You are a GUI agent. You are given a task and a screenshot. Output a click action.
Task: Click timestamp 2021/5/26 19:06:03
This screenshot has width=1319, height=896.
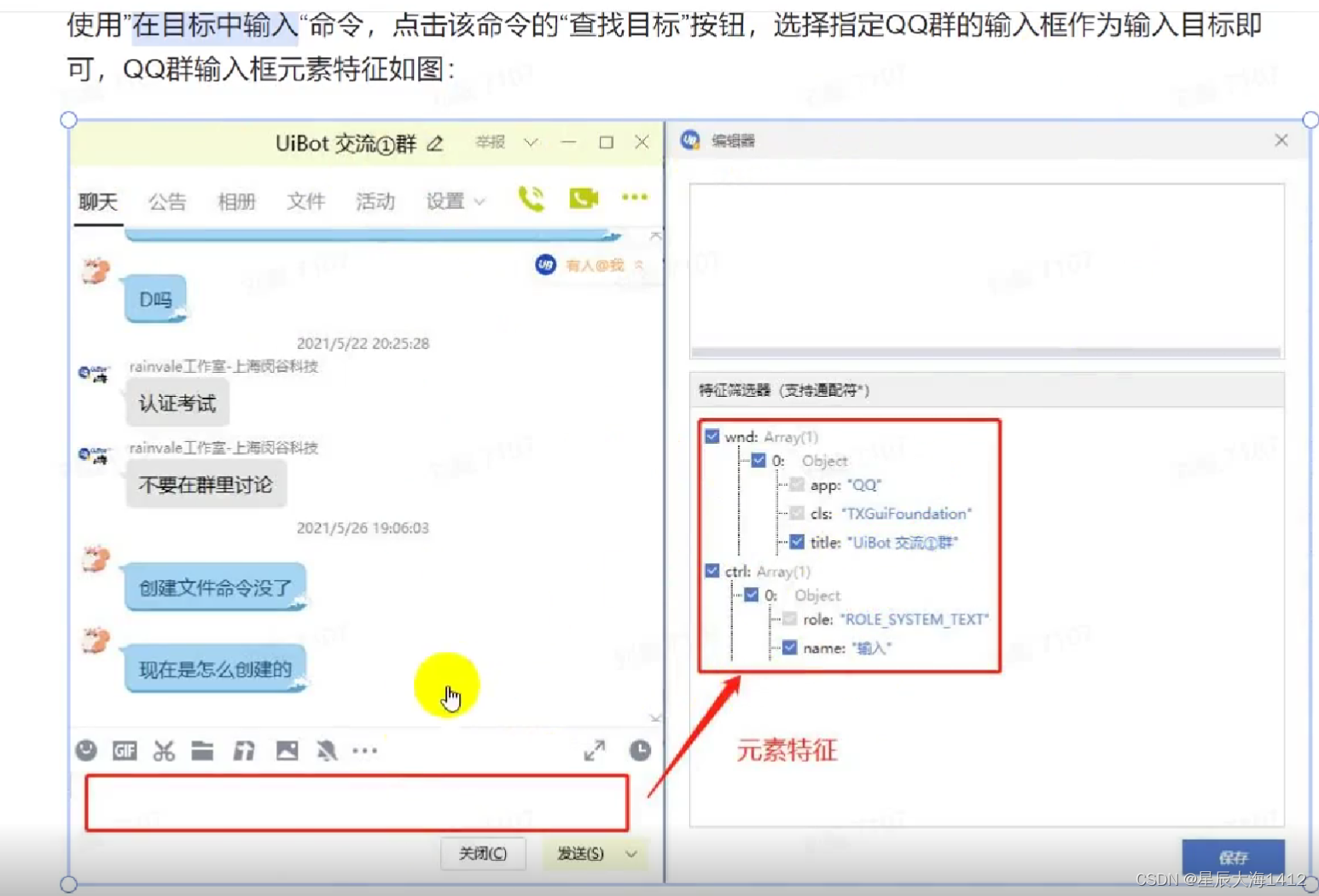(363, 527)
